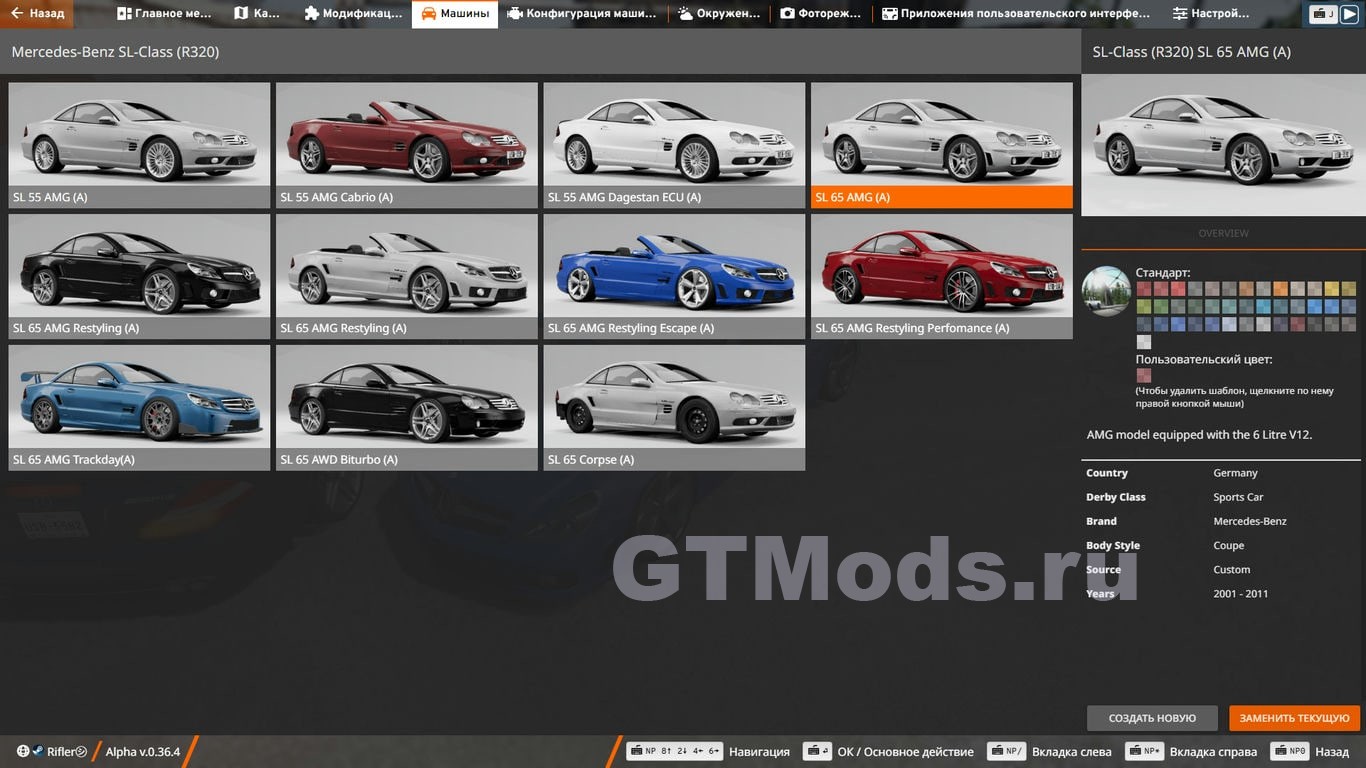Choose SL 55 AMG Dagestan ECU (A)
This screenshot has height=768, width=1366.
click(674, 145)
